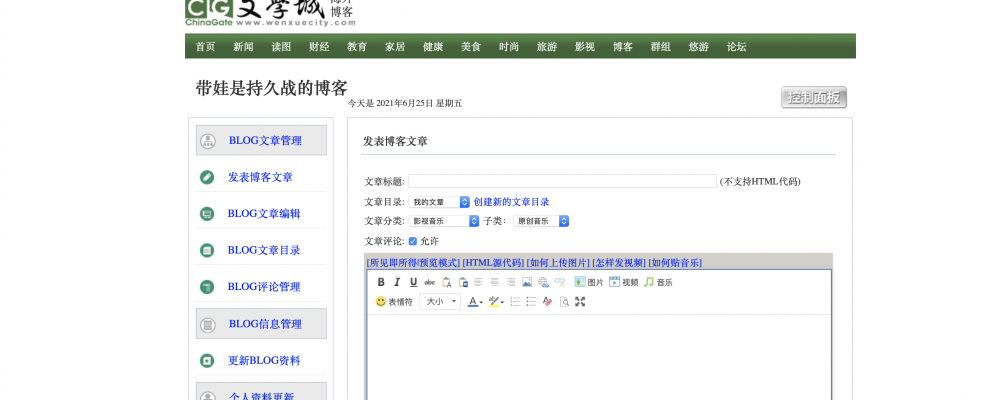Open the 文章目录 dropdown (我的文章)
Image resolution: width=1000 pixels, height=400 pixels.
[439, 202]
